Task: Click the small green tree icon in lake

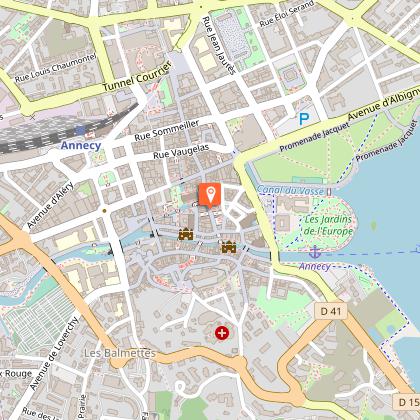Action: (x=374, y=226)
